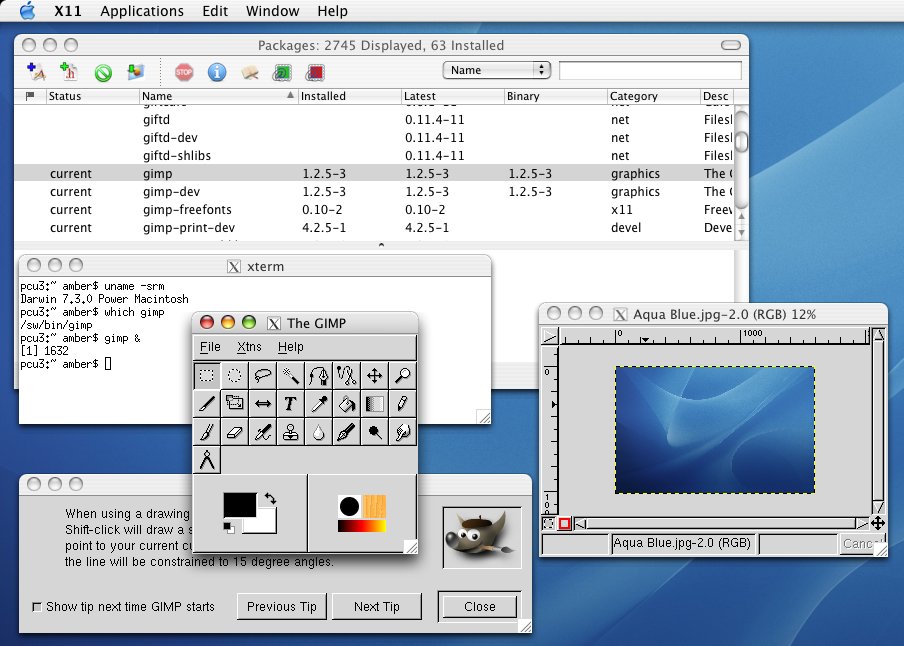
Task: Choose the Color Picker eyedropper tool
Action: click(318, 404)
